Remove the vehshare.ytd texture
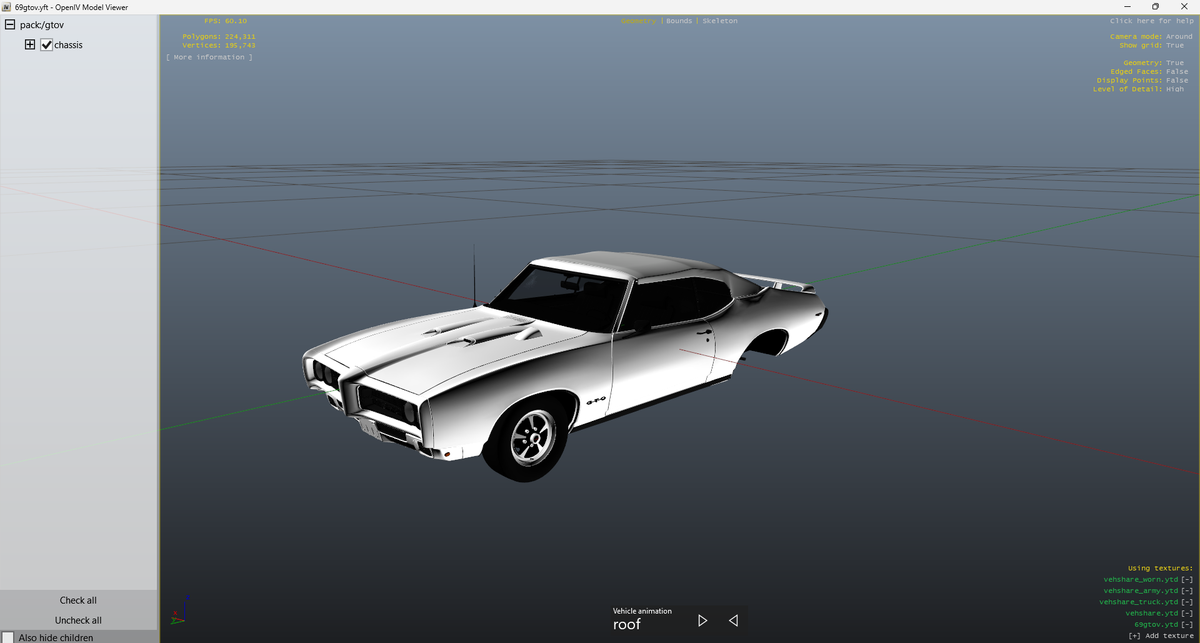 click(x=1187, y=613)
